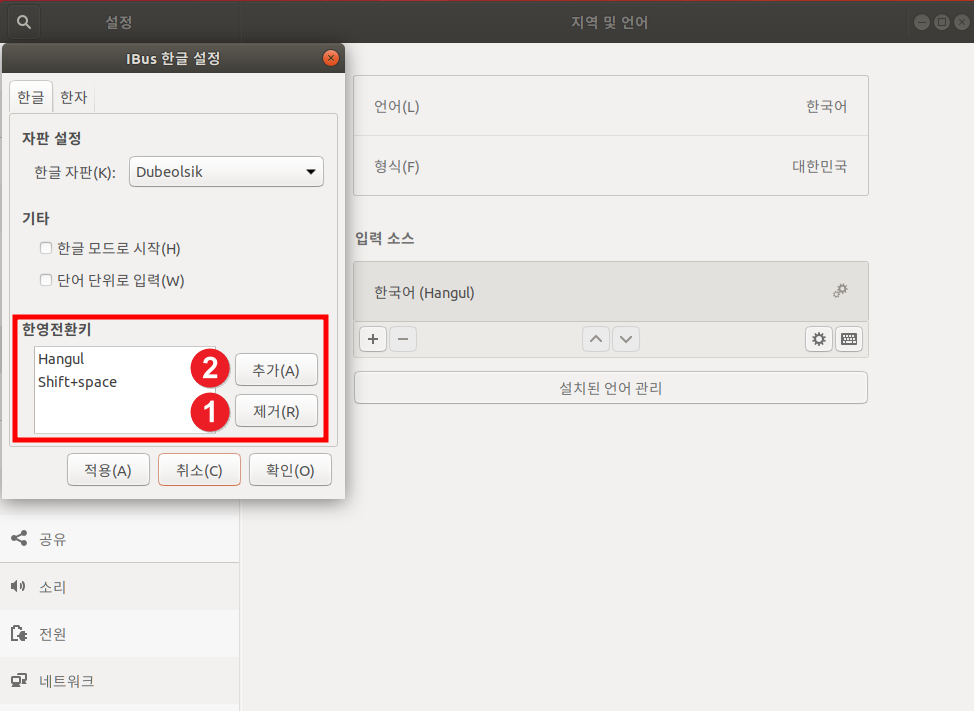This screenshot has width=974, height=711.
Task: Click the 추가(A) button to add a key
Action: point(276,370)
